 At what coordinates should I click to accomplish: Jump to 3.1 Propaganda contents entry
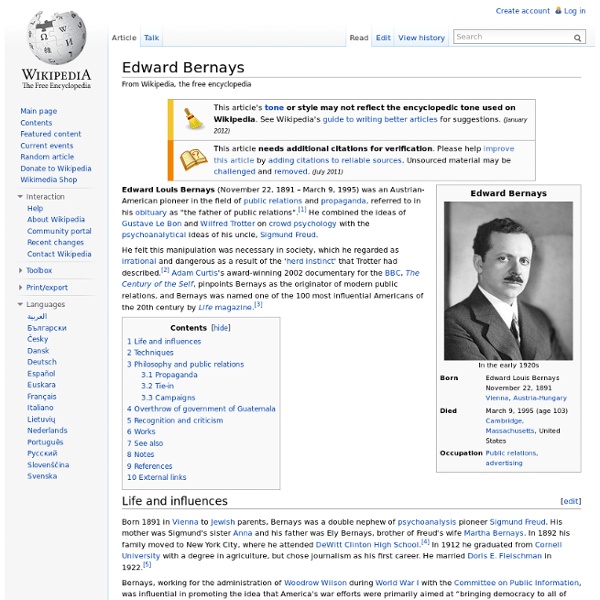click(x=169, y=375)
